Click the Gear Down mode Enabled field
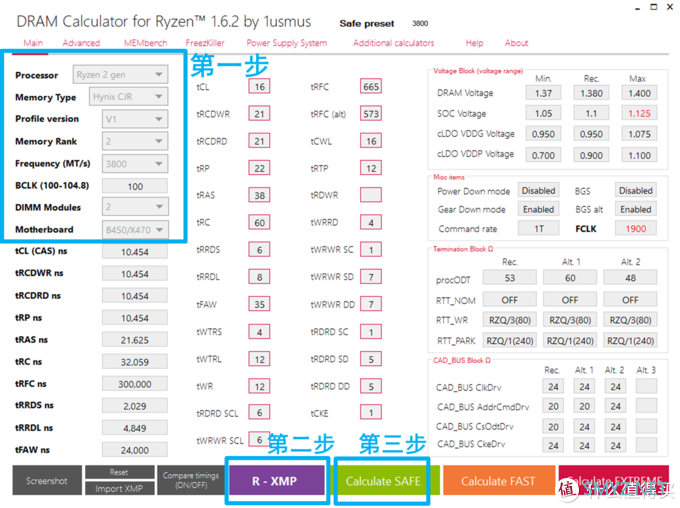Image resolution: width=680 pixels, height=508 pixels. click(538, 209)
